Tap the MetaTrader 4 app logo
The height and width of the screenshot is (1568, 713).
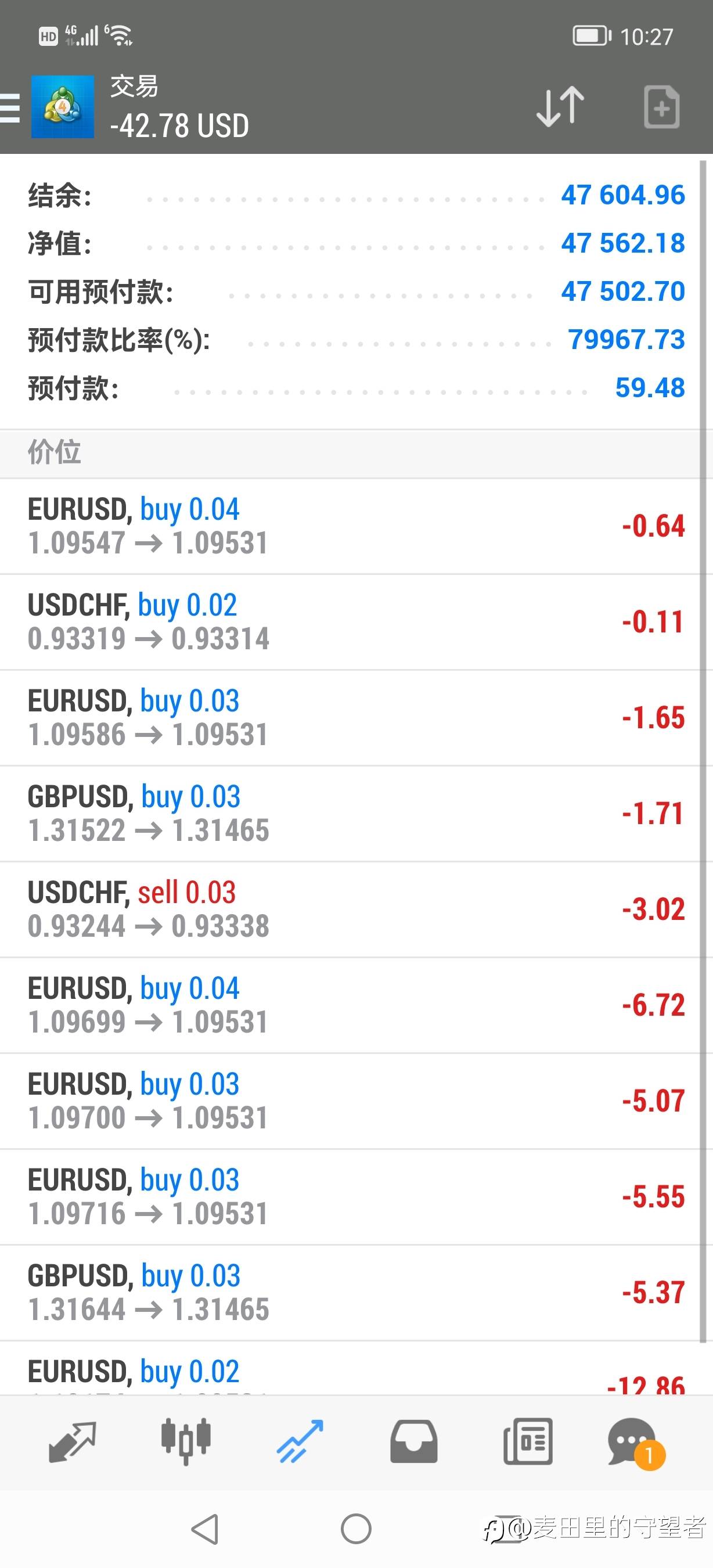[x=63, y=107]
